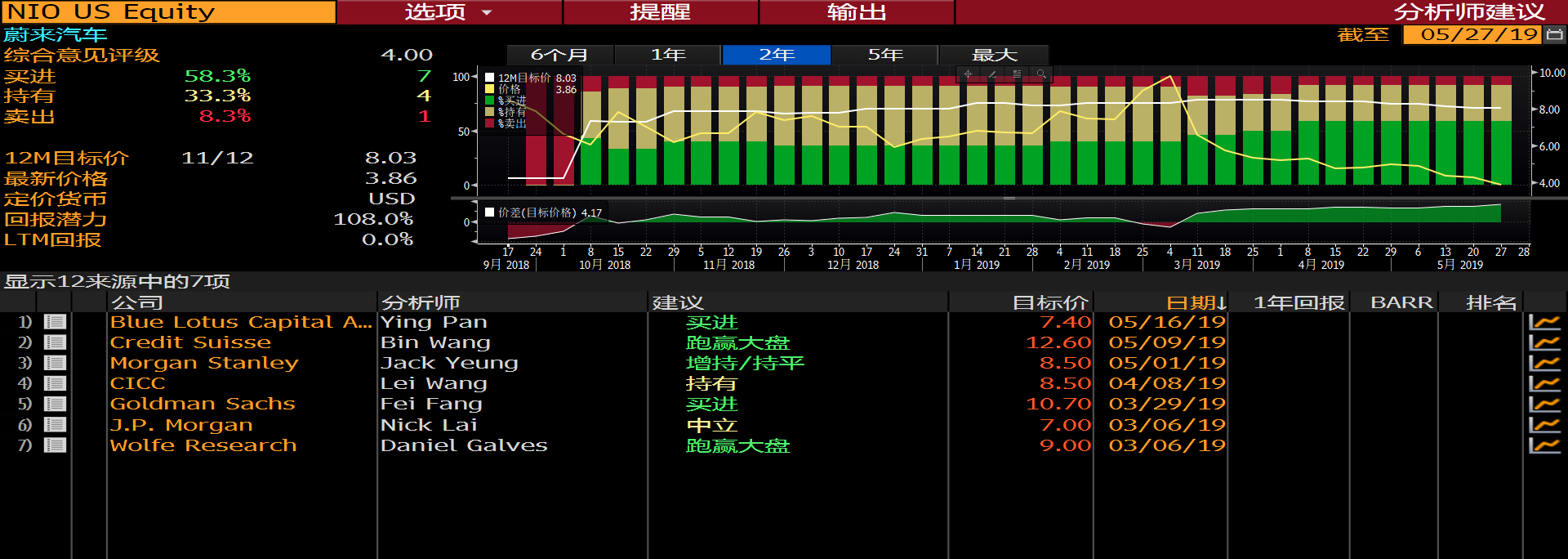The width and height of the screenshot is (1568, 559).
Task: Open the 选项 dropdown menu
Action: 449,12
